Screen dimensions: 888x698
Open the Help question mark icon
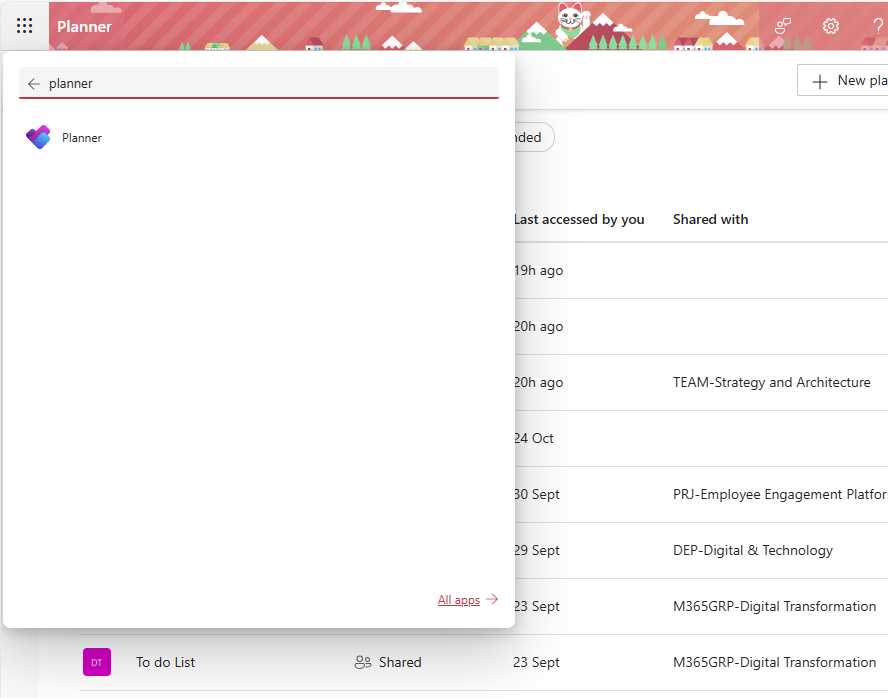[878, 25]
